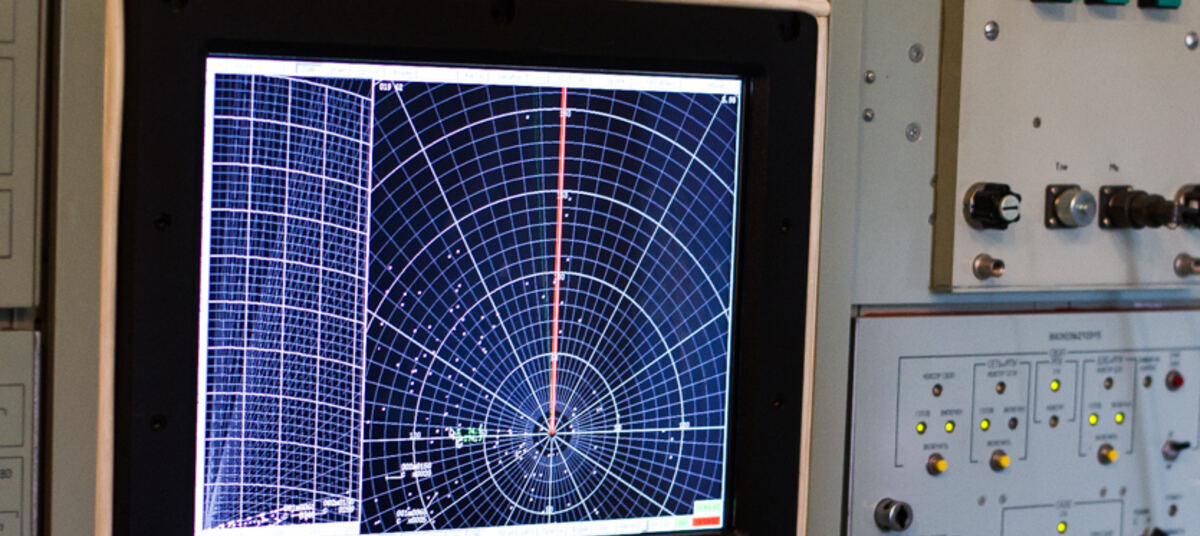Screen dimensions: 1200x536
Task: Click the radar scope center origin point
Action: coord(551,433)
